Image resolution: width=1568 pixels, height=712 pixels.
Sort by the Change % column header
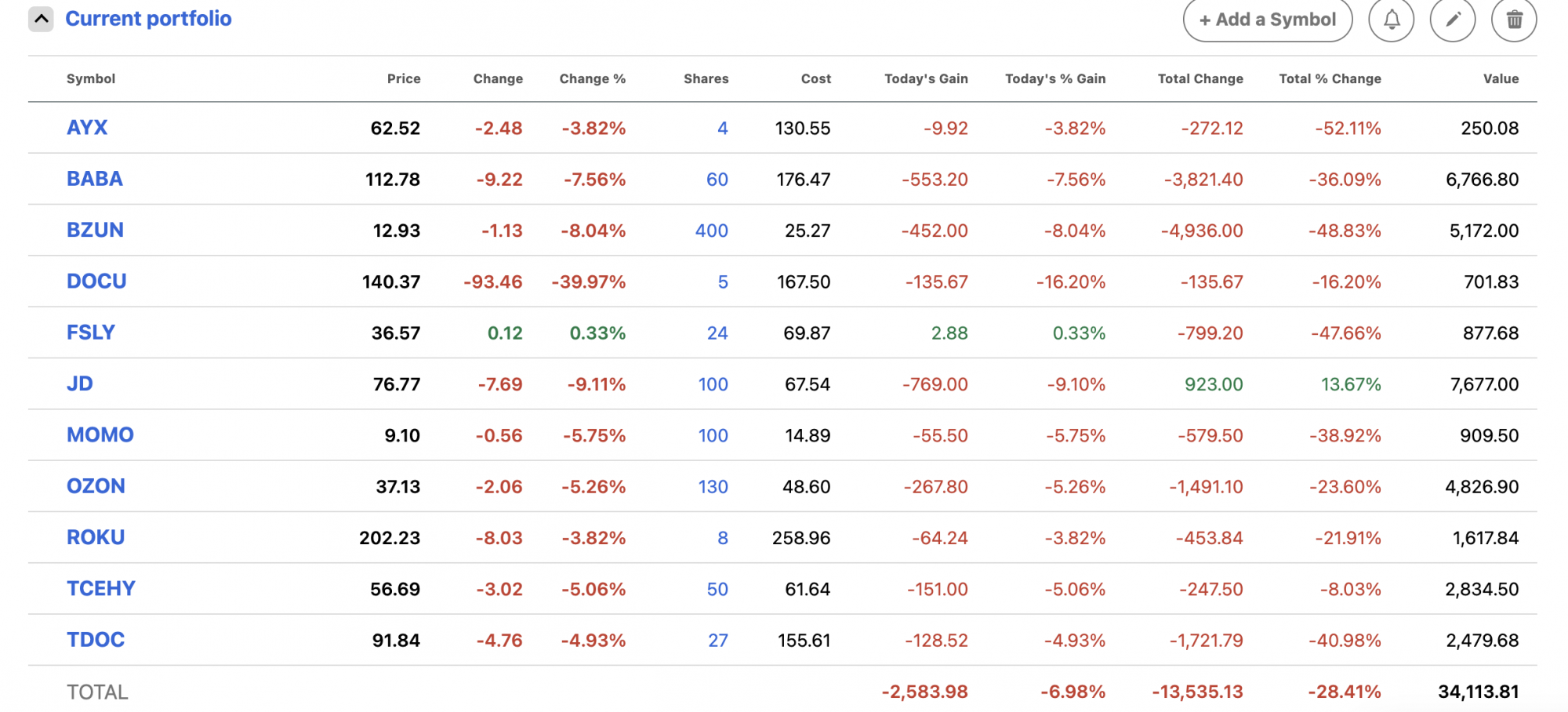[x=592, y=78]
